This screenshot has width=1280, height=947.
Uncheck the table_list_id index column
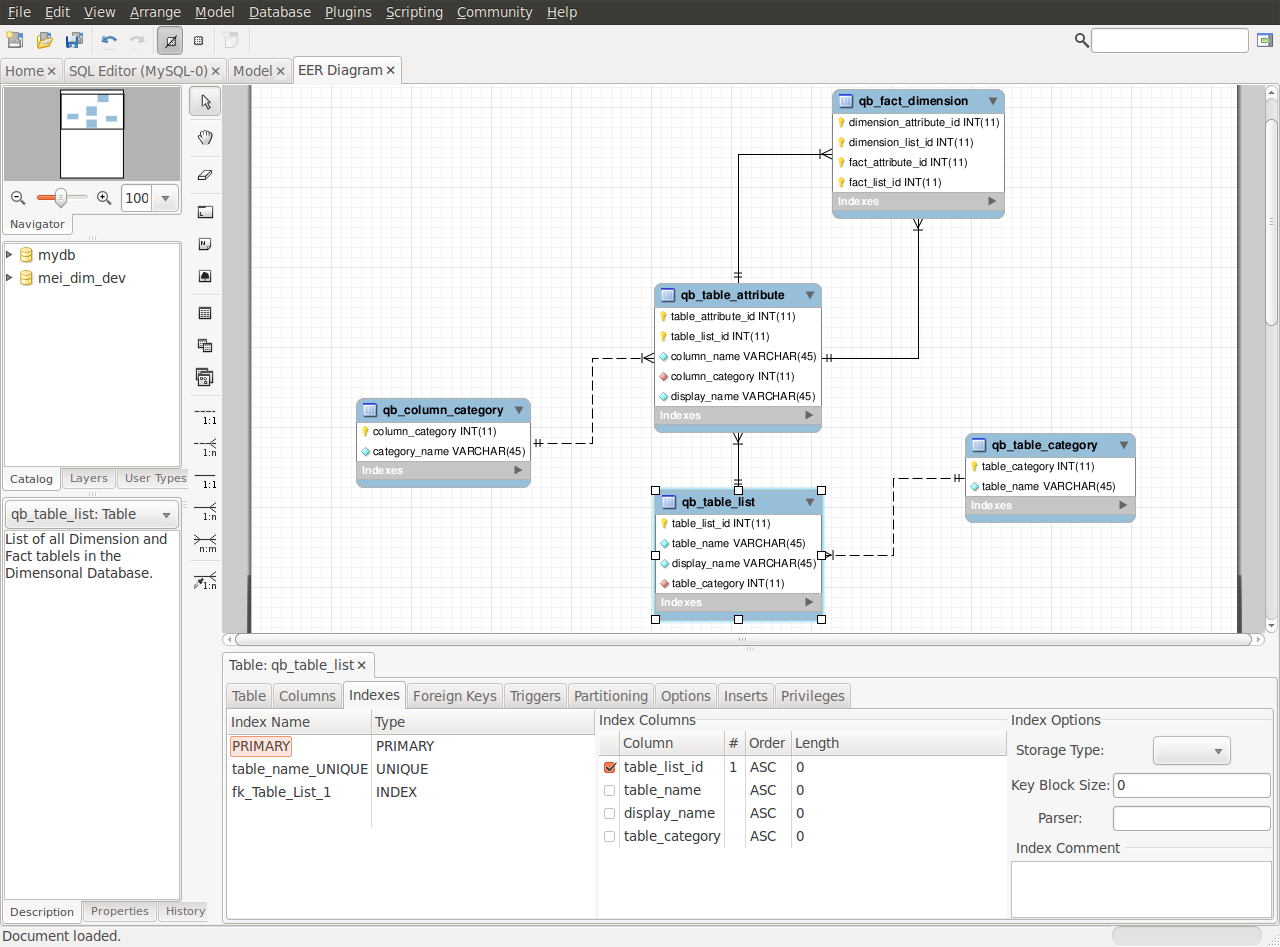pyautogui.click(x=609, y=767)
